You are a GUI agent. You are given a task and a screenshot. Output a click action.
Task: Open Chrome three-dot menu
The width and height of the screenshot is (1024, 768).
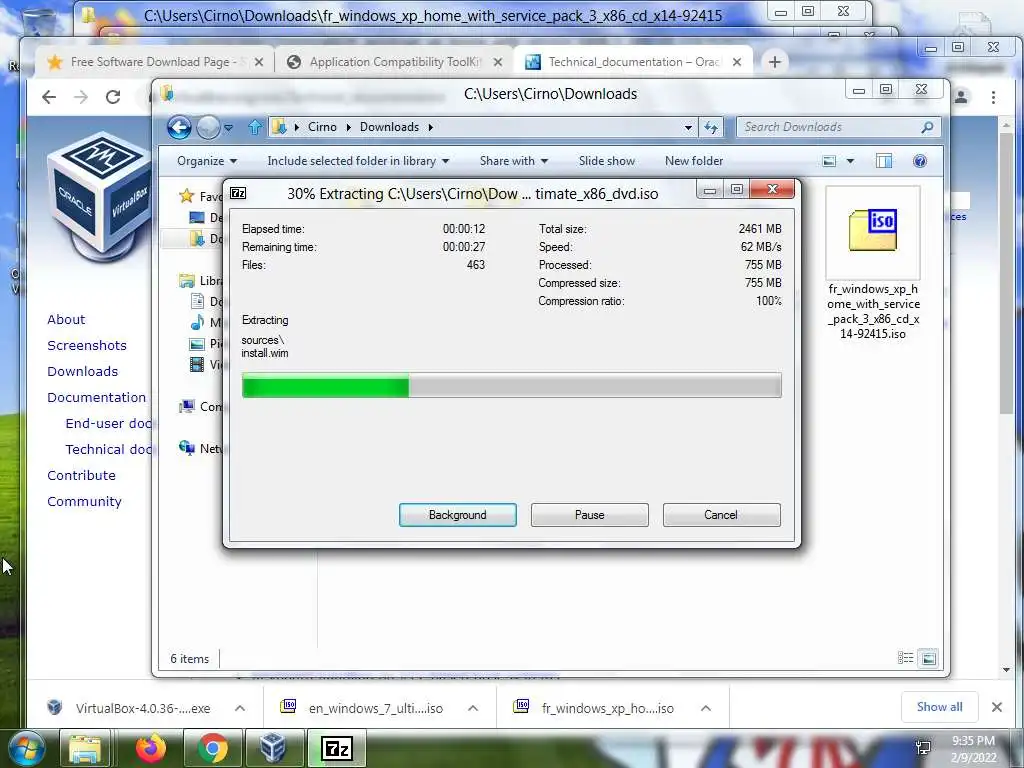[x=993, y=97]
